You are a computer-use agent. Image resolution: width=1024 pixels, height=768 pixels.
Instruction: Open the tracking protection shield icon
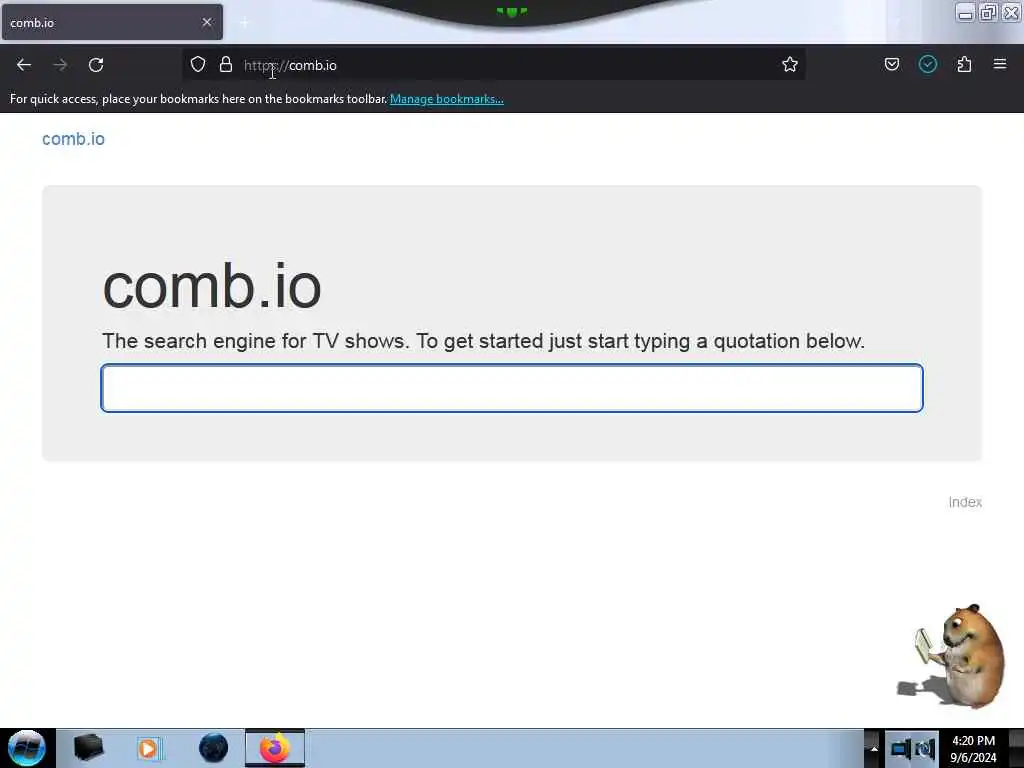(198, 64)
